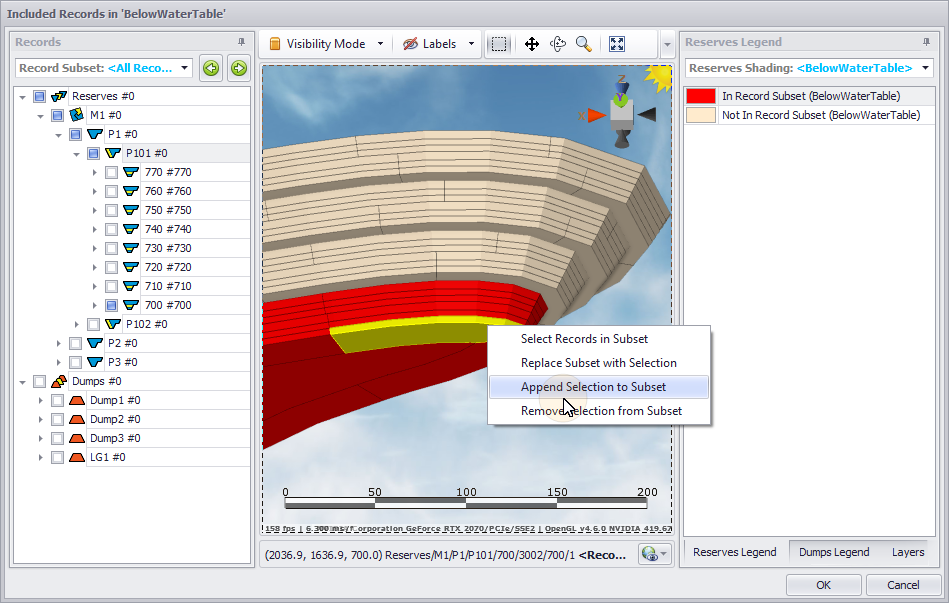949x603 pixels.
Task: Click the zoom to extents icon
Action: coord(617,44)
